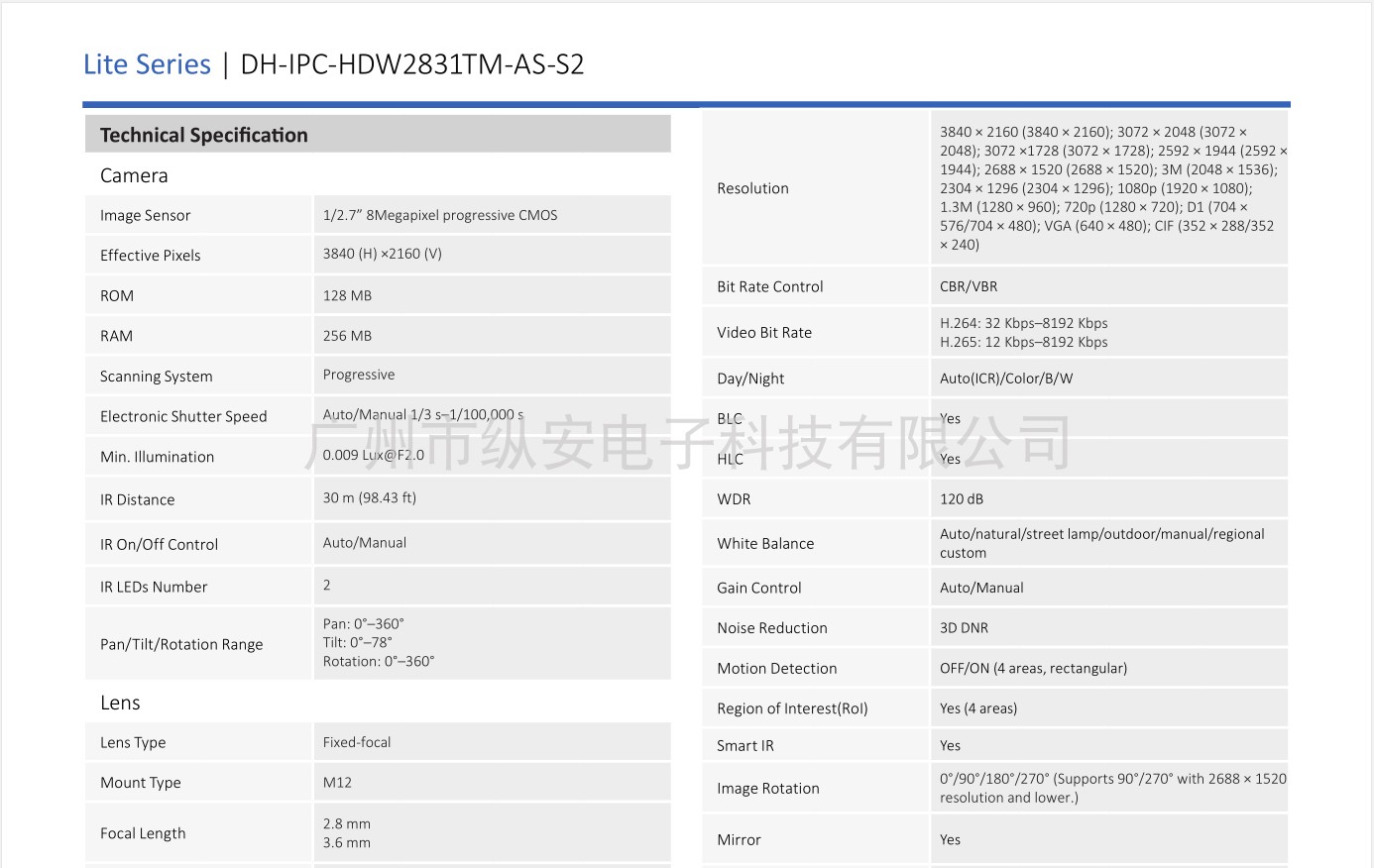This screenshot has height=868, width=1374.
Task: Select value "2" for IR LEDs Number
Action: (x=327, y=585)
